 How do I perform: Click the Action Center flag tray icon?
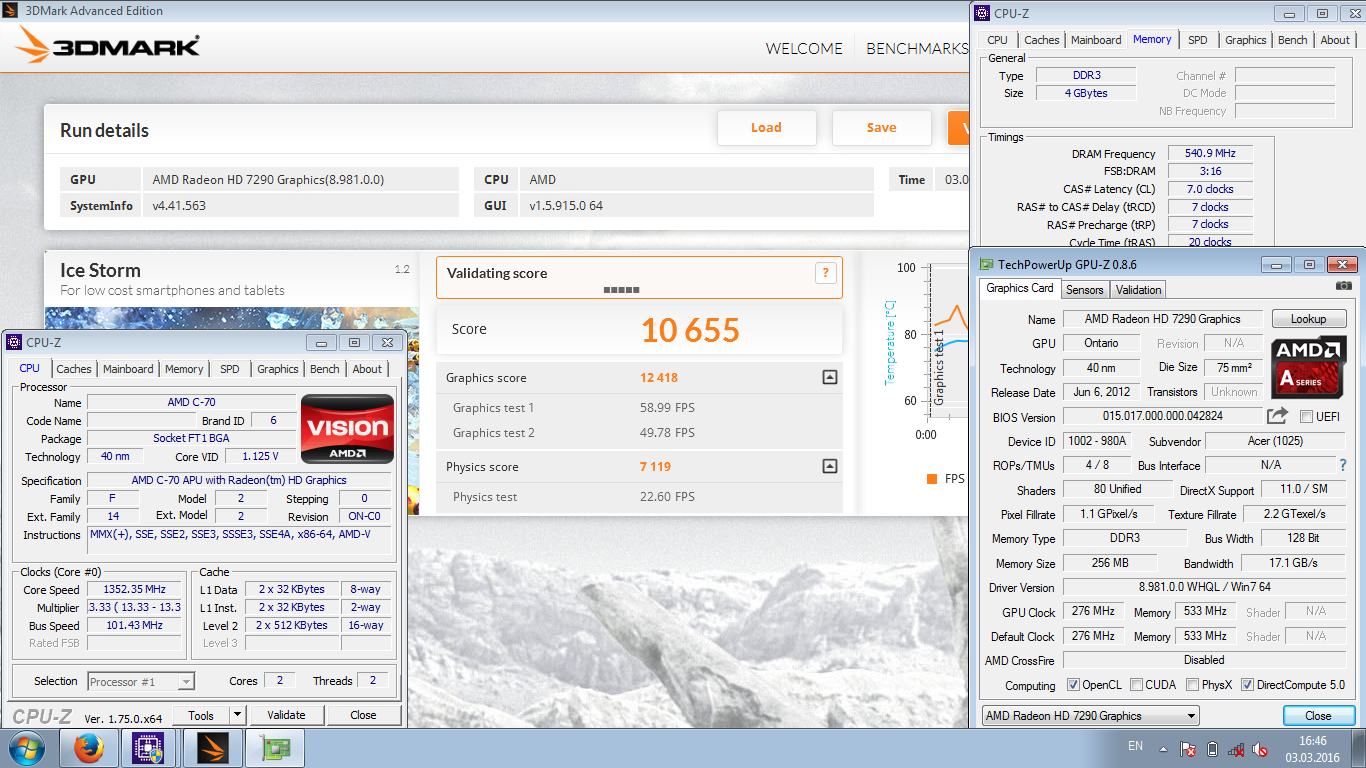pyautogui.click(x=1188, y=748)
